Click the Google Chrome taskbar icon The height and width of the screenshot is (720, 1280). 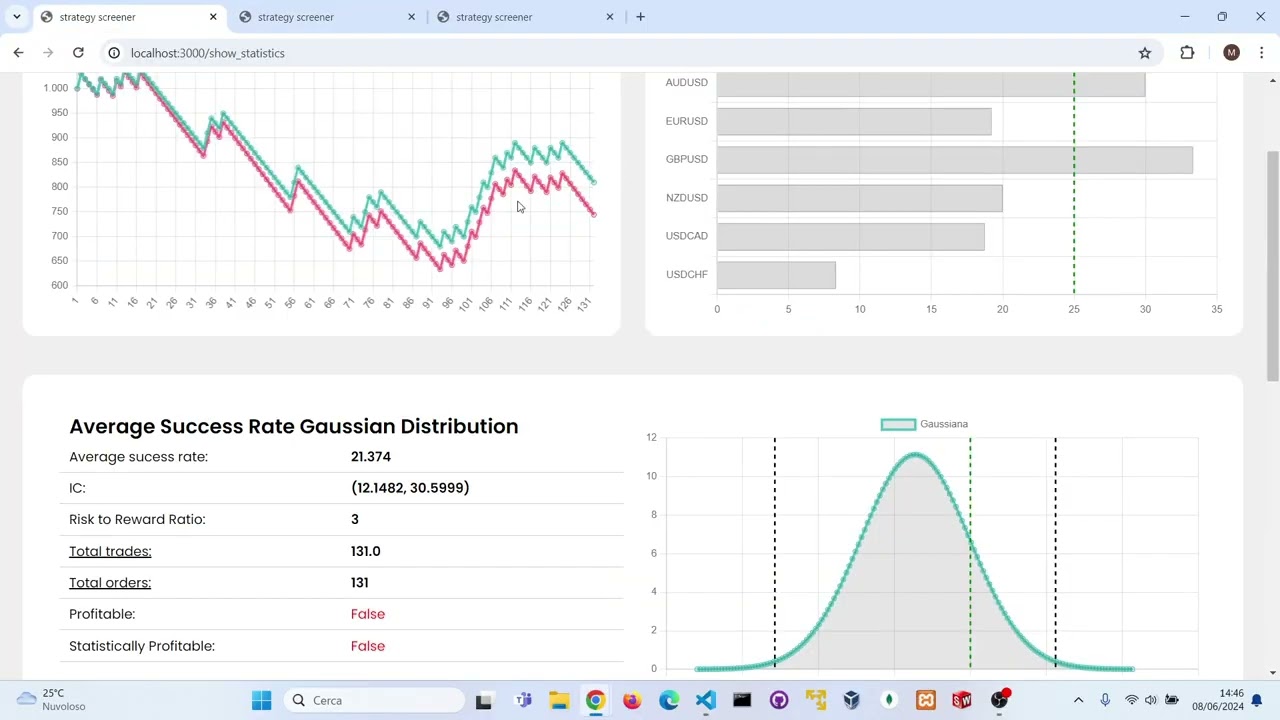point(595,700)
